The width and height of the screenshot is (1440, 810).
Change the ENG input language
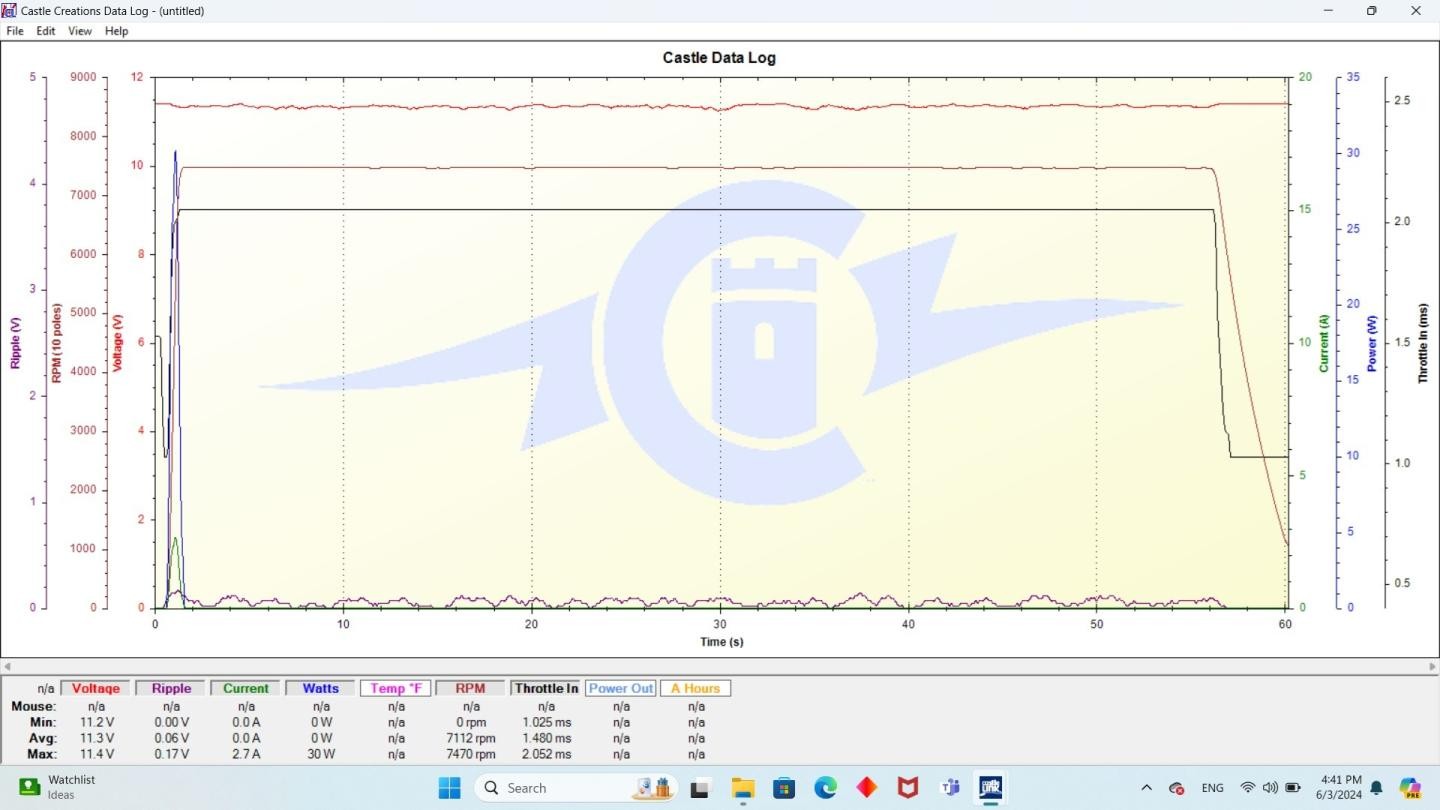(x=1212, y=788)
